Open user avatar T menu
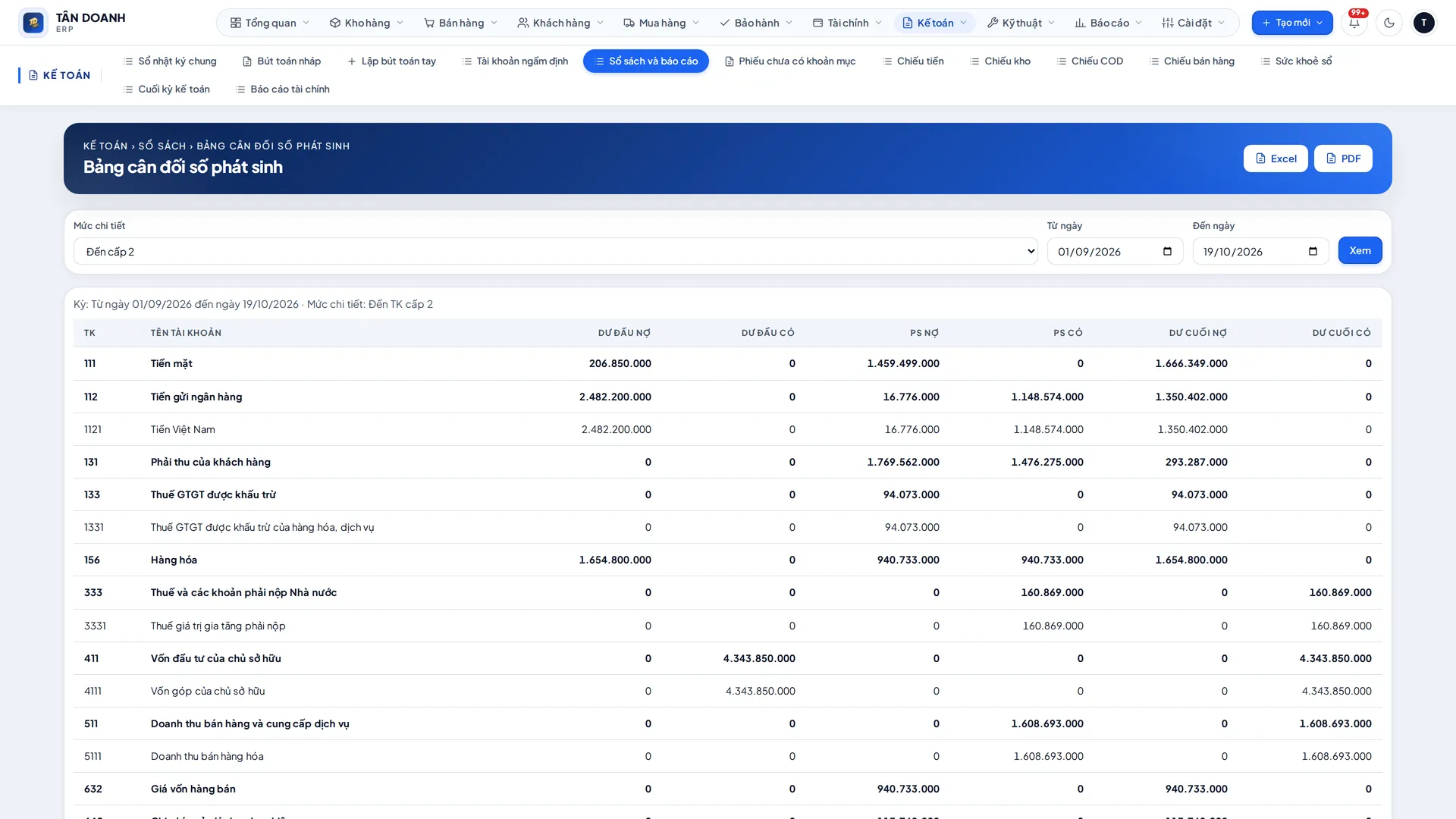This screenshot has width=1456, height=819. (x=1423, y=23)
